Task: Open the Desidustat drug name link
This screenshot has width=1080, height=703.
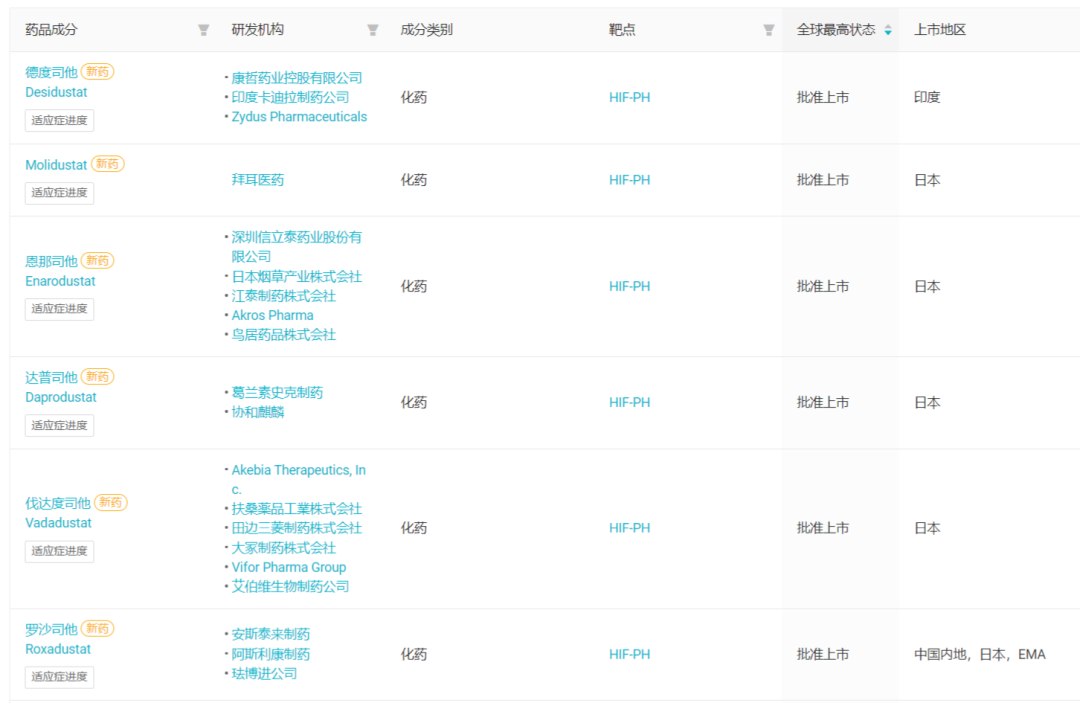Action: (x=56, y=92)
